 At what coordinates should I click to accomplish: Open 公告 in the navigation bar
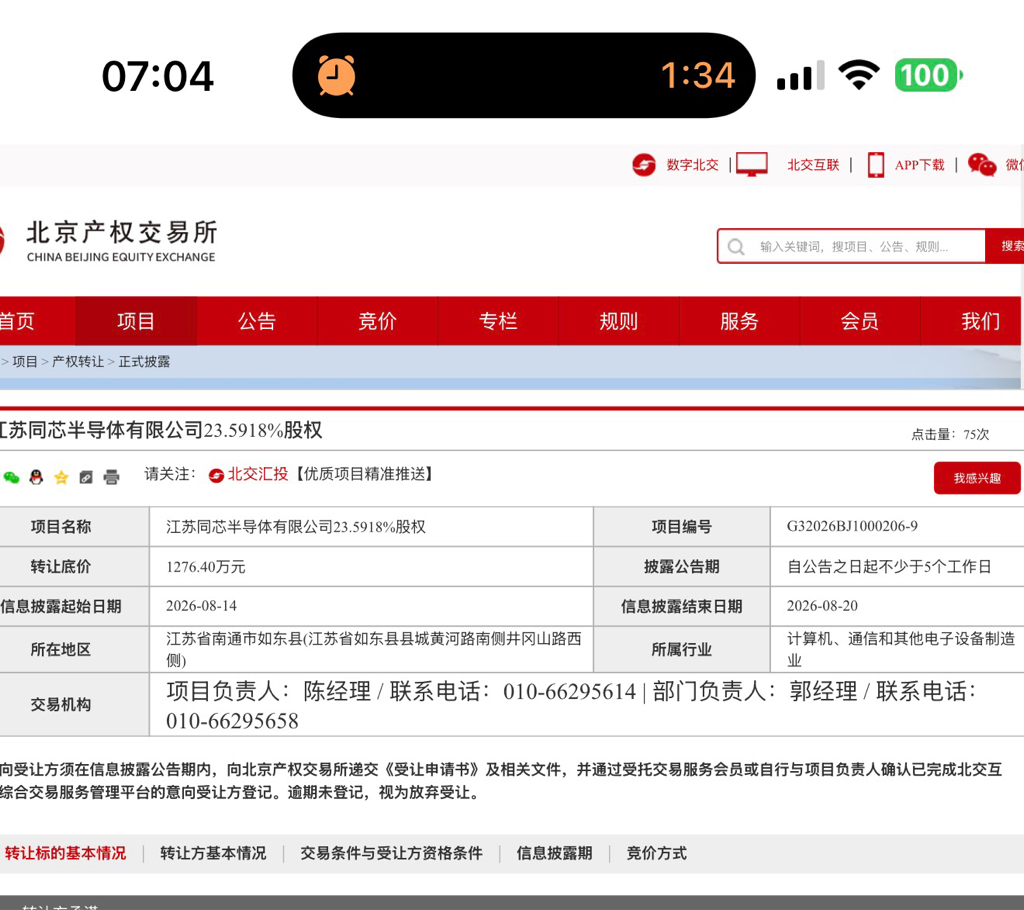(x=257, y=321)
